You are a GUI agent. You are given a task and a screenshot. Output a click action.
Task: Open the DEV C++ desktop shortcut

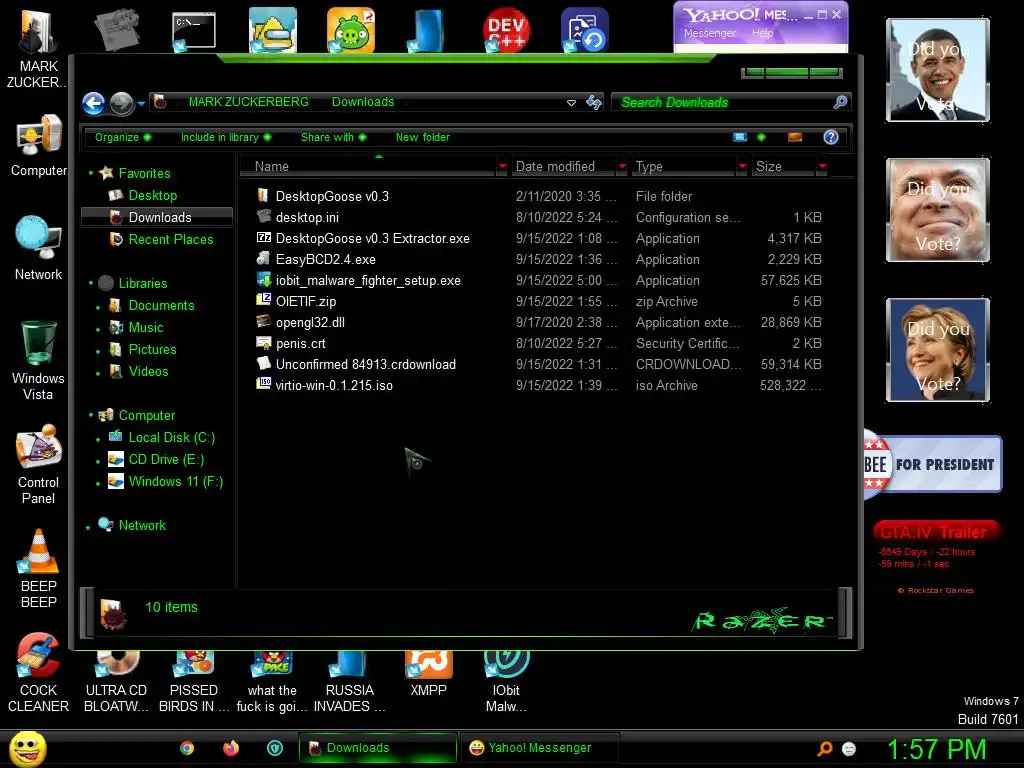pos(506,30)
